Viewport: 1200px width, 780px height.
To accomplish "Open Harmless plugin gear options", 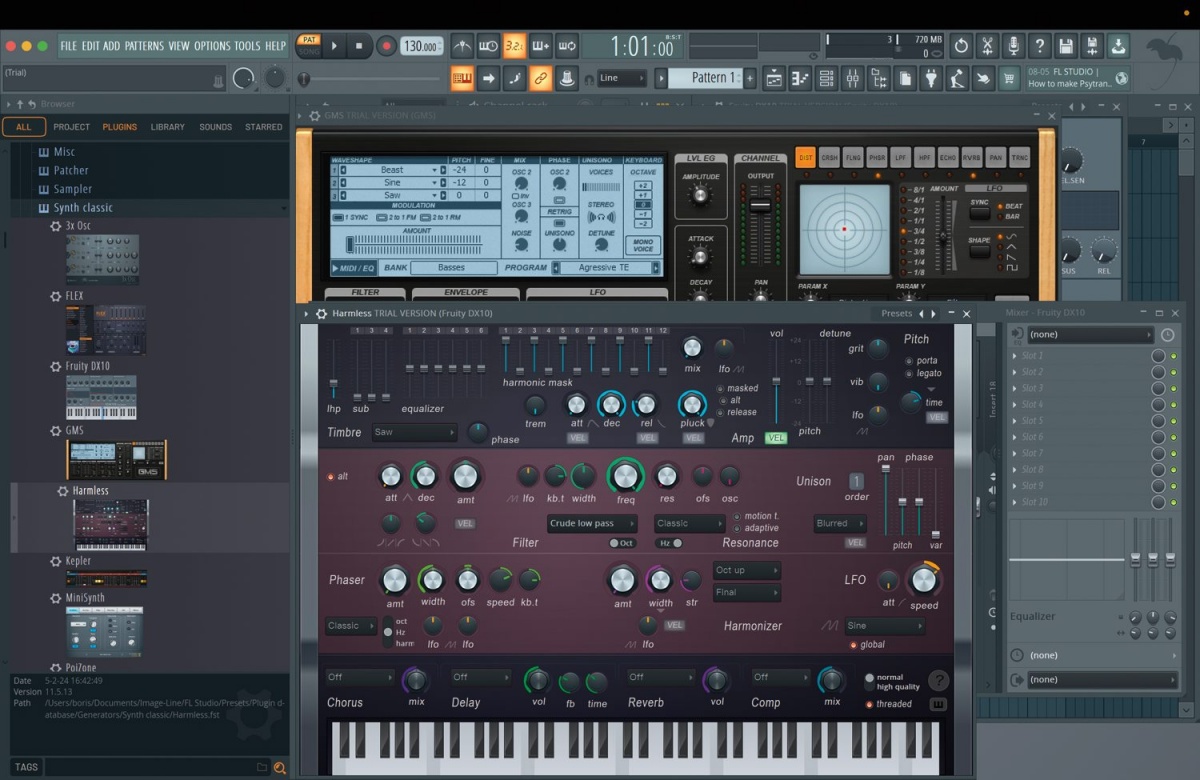I will (321, 314).
